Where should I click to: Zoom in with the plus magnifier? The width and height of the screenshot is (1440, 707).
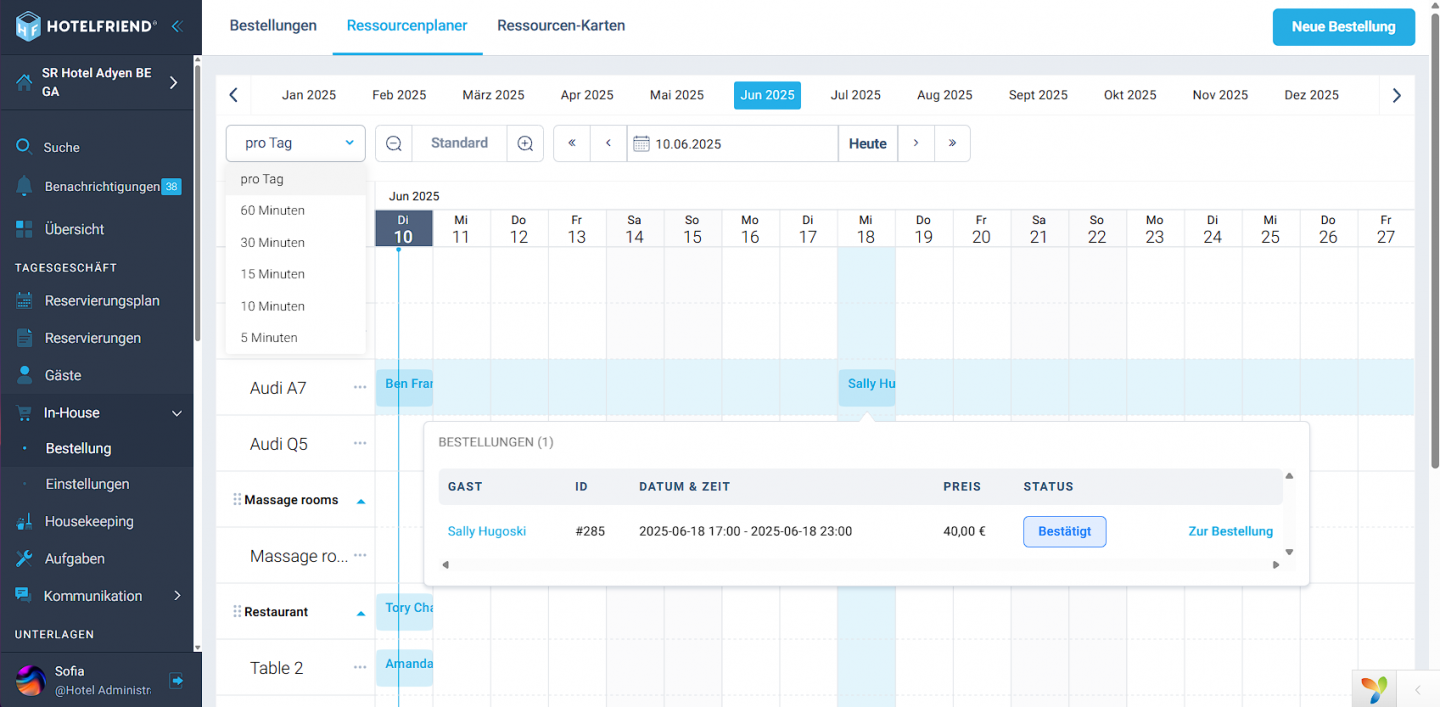(x=525, y=143)
